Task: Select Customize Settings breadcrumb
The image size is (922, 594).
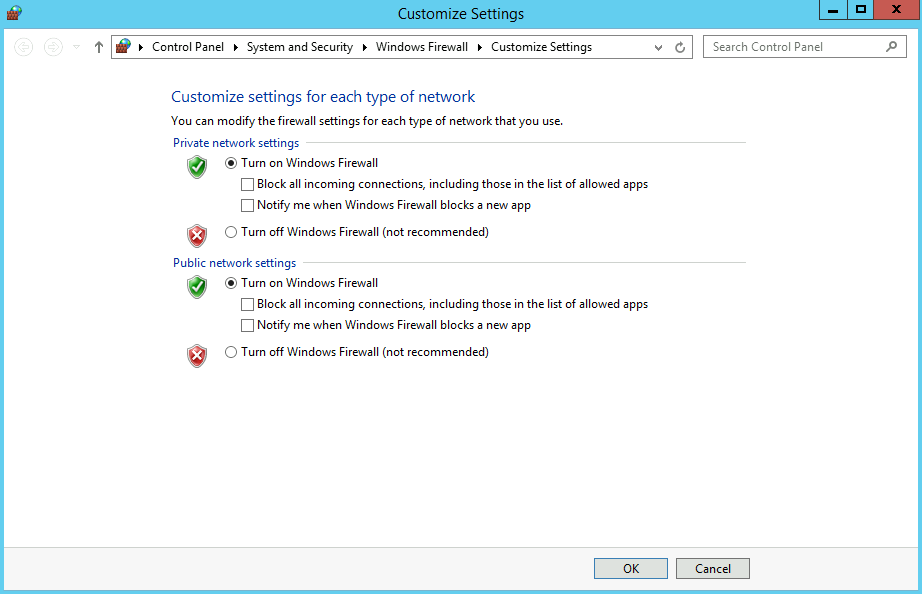Action: coord(541,47)
